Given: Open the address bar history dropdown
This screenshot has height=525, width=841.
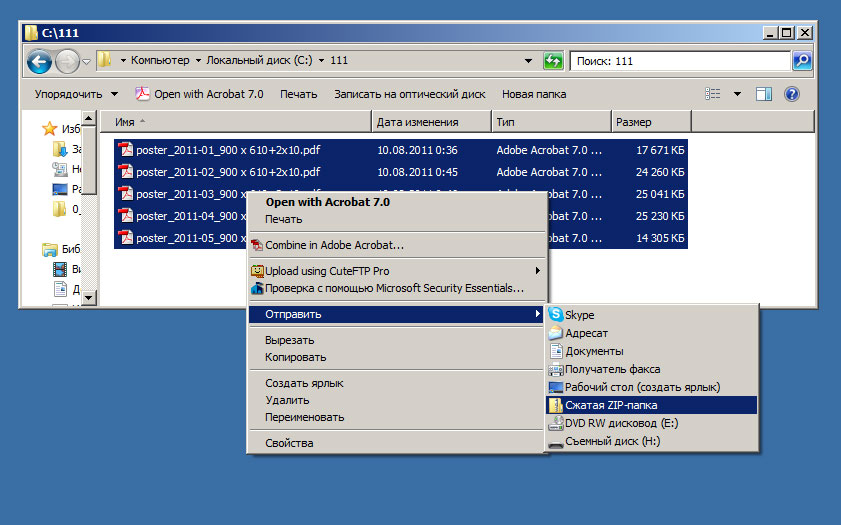Looking at the screenshot, I should [x=528, y=61].
